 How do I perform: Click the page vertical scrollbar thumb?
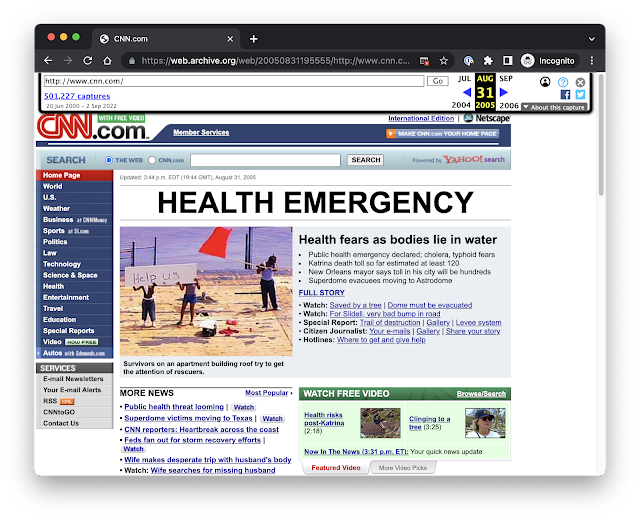pyautogui.click(x=601, y=135)
